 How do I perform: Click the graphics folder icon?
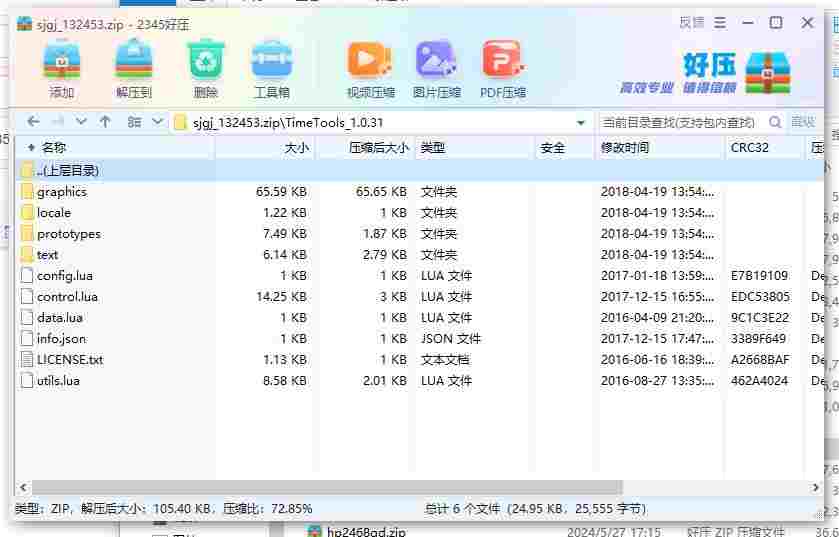27,191
